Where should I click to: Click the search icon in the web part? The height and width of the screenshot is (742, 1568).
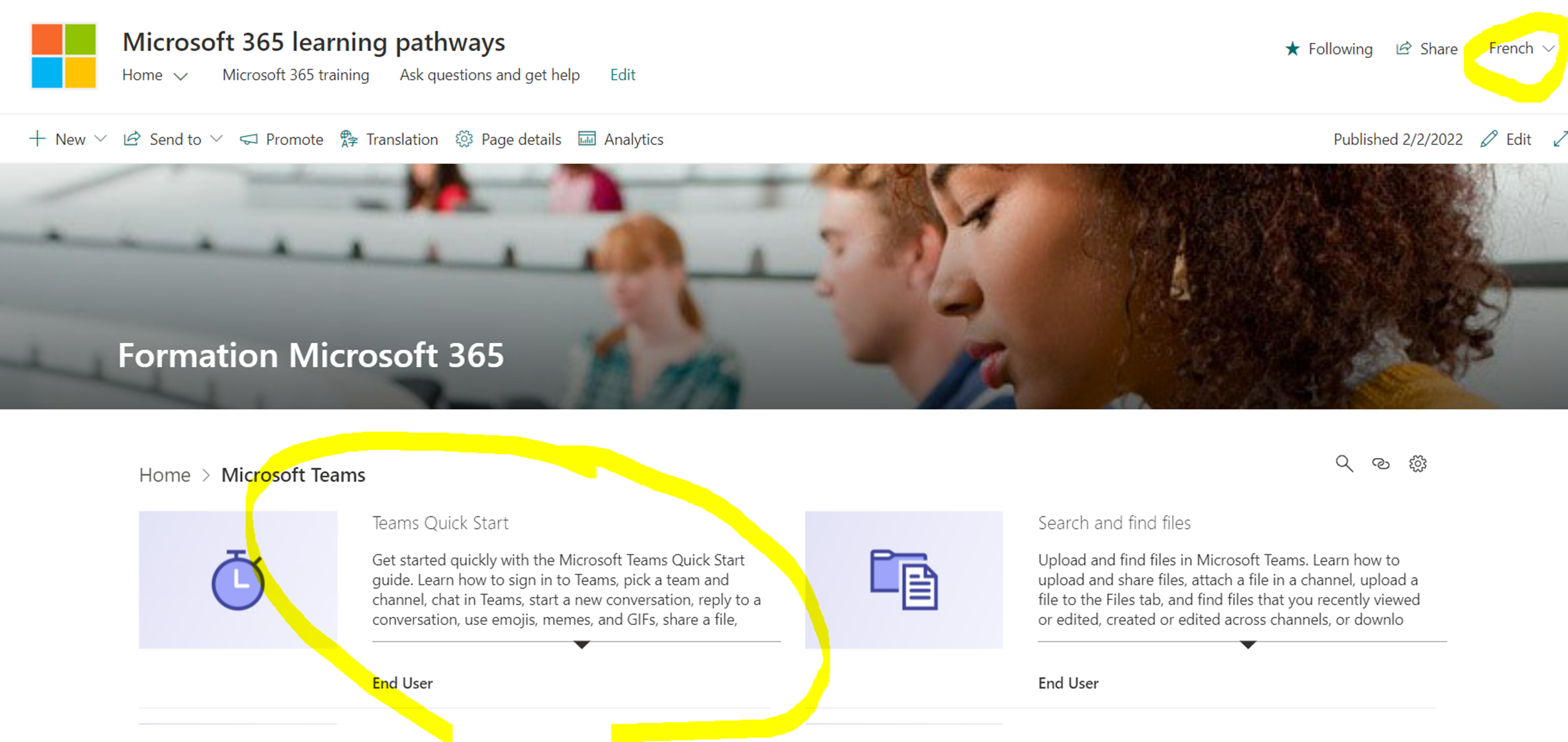point(1345,464)
